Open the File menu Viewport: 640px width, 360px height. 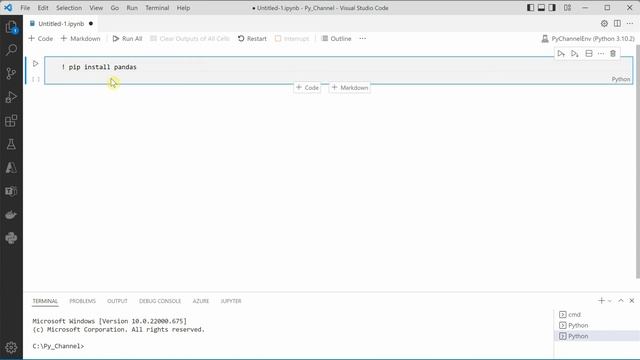point(25,8)
